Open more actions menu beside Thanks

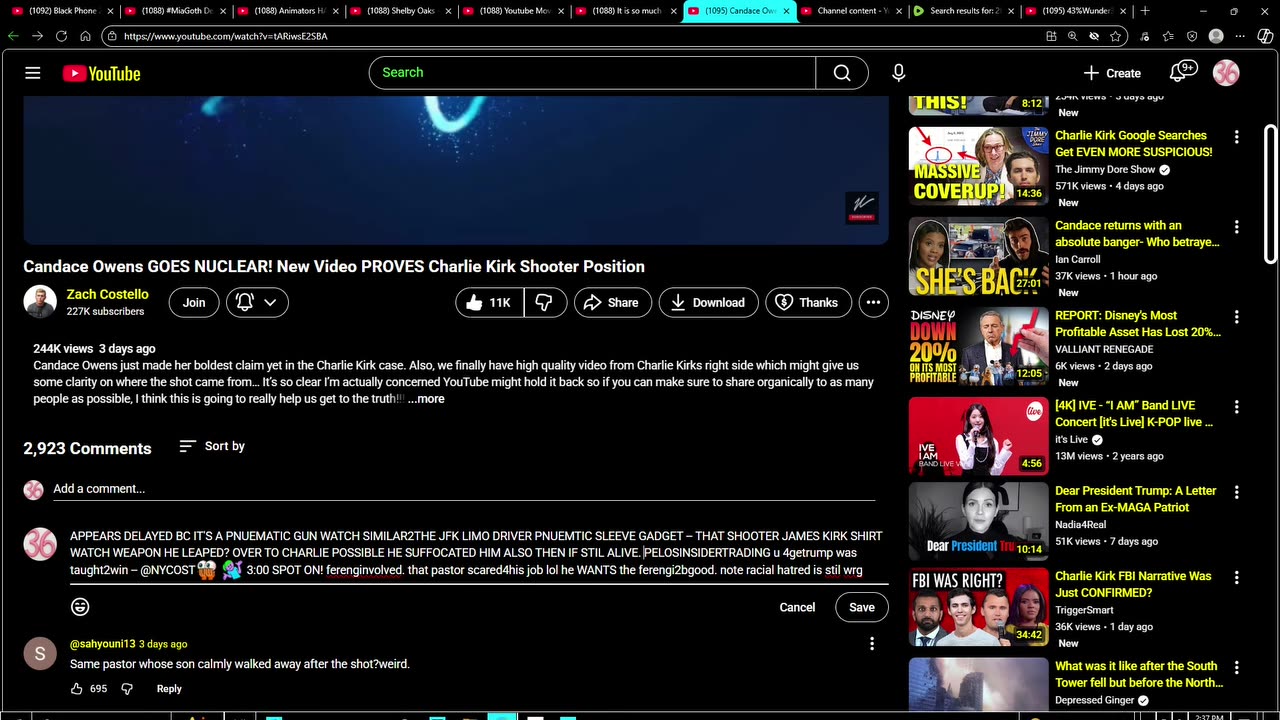873,302
